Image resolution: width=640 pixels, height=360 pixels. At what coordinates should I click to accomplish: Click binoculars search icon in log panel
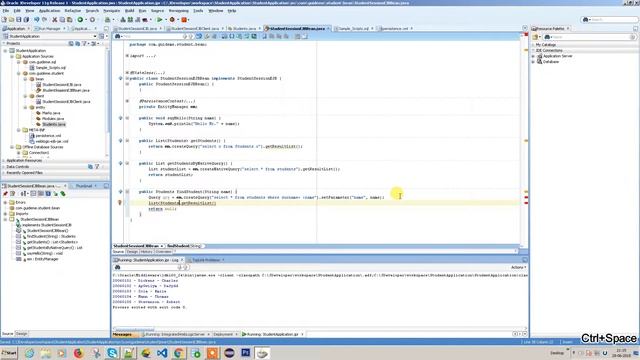click(x=118, y=267)
